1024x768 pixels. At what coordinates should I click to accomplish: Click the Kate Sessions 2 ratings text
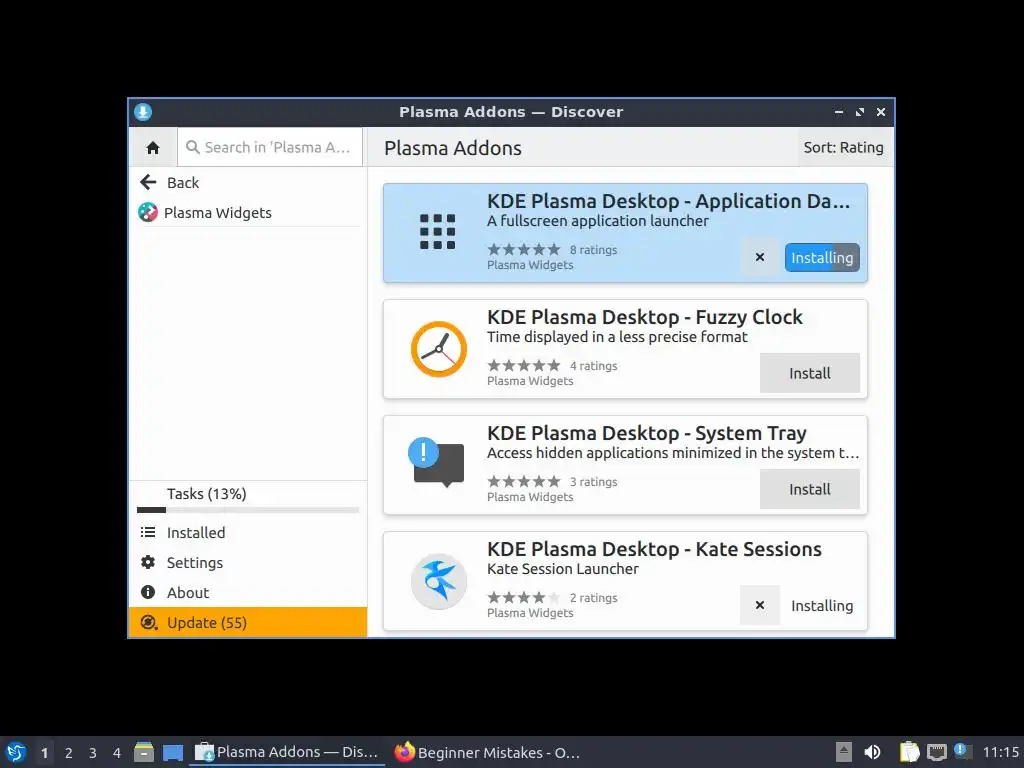[x=593, y=598]
